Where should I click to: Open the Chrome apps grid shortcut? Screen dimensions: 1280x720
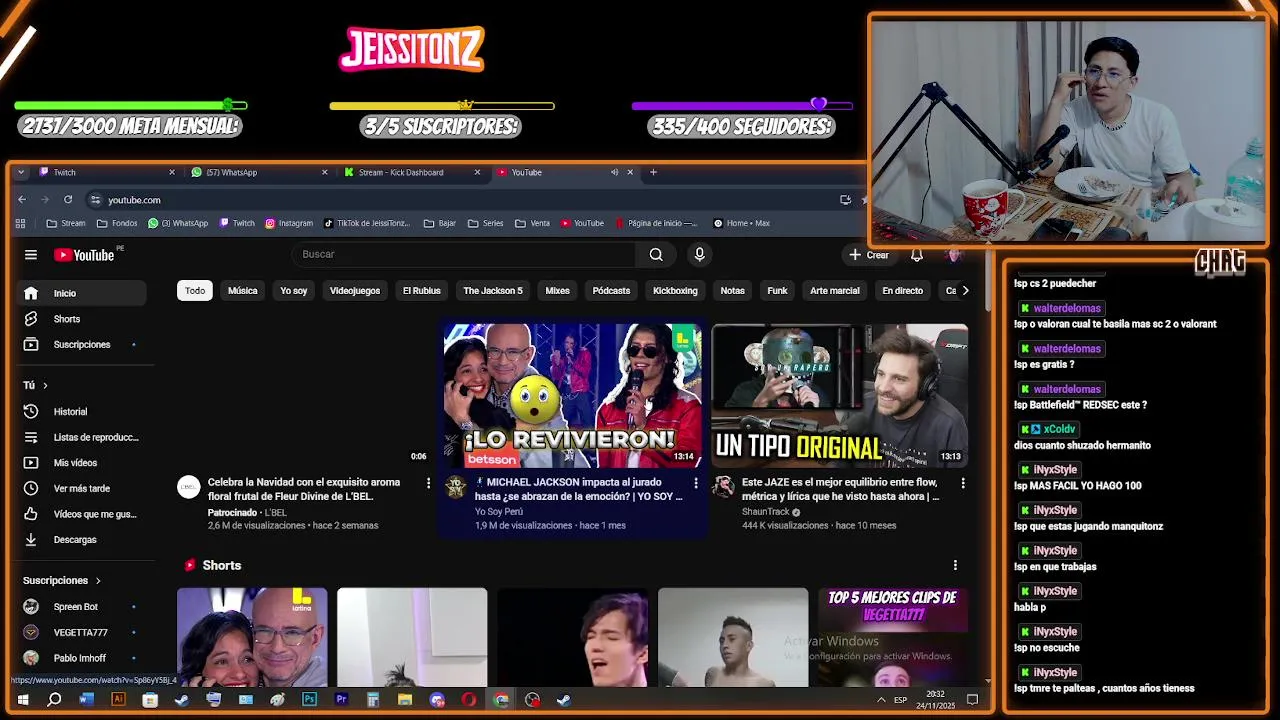point(20,223)
